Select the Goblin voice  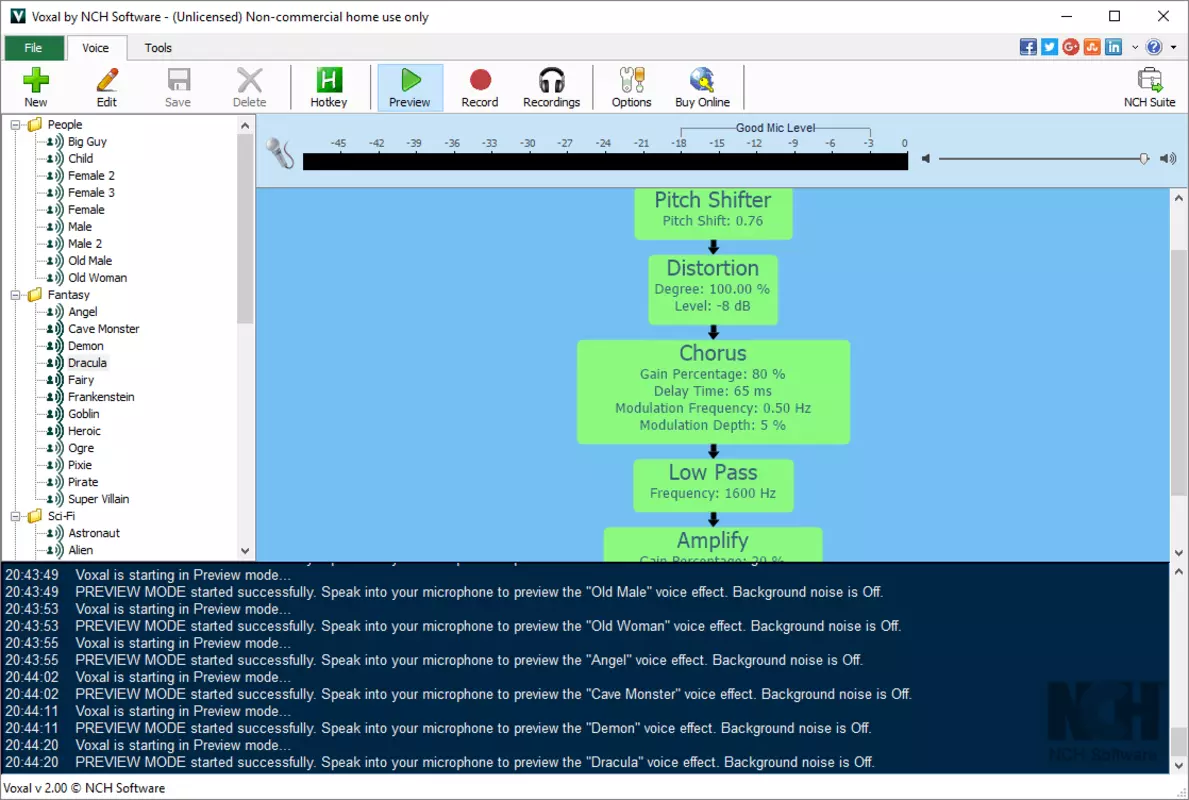coord(83,414)
